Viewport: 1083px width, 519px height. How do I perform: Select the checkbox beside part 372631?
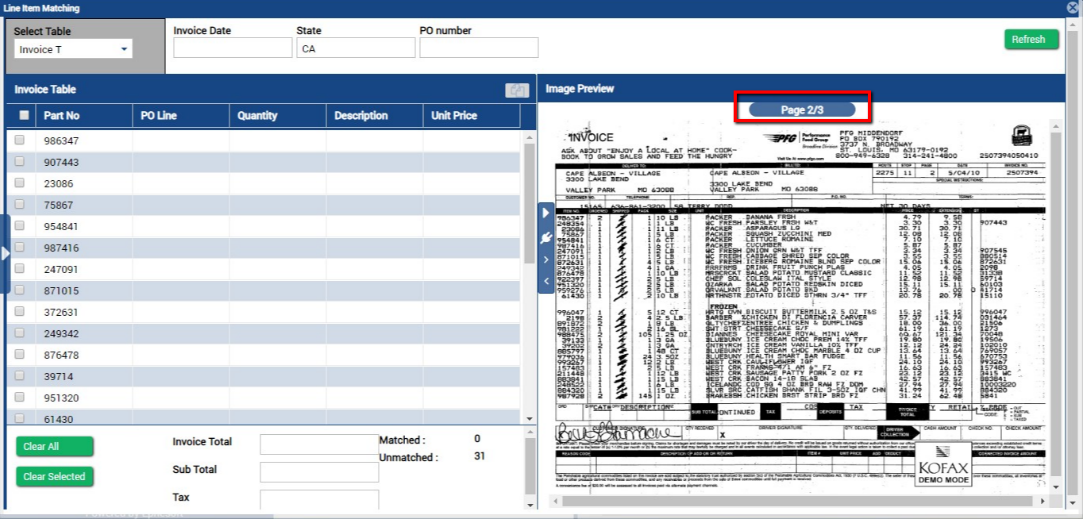(20, 311)
